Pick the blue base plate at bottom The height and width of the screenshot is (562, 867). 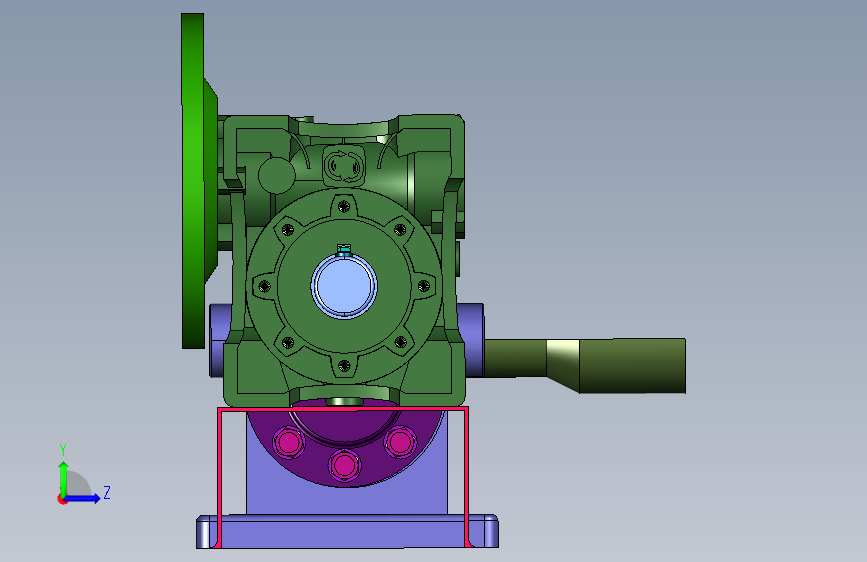coord(347,532)
